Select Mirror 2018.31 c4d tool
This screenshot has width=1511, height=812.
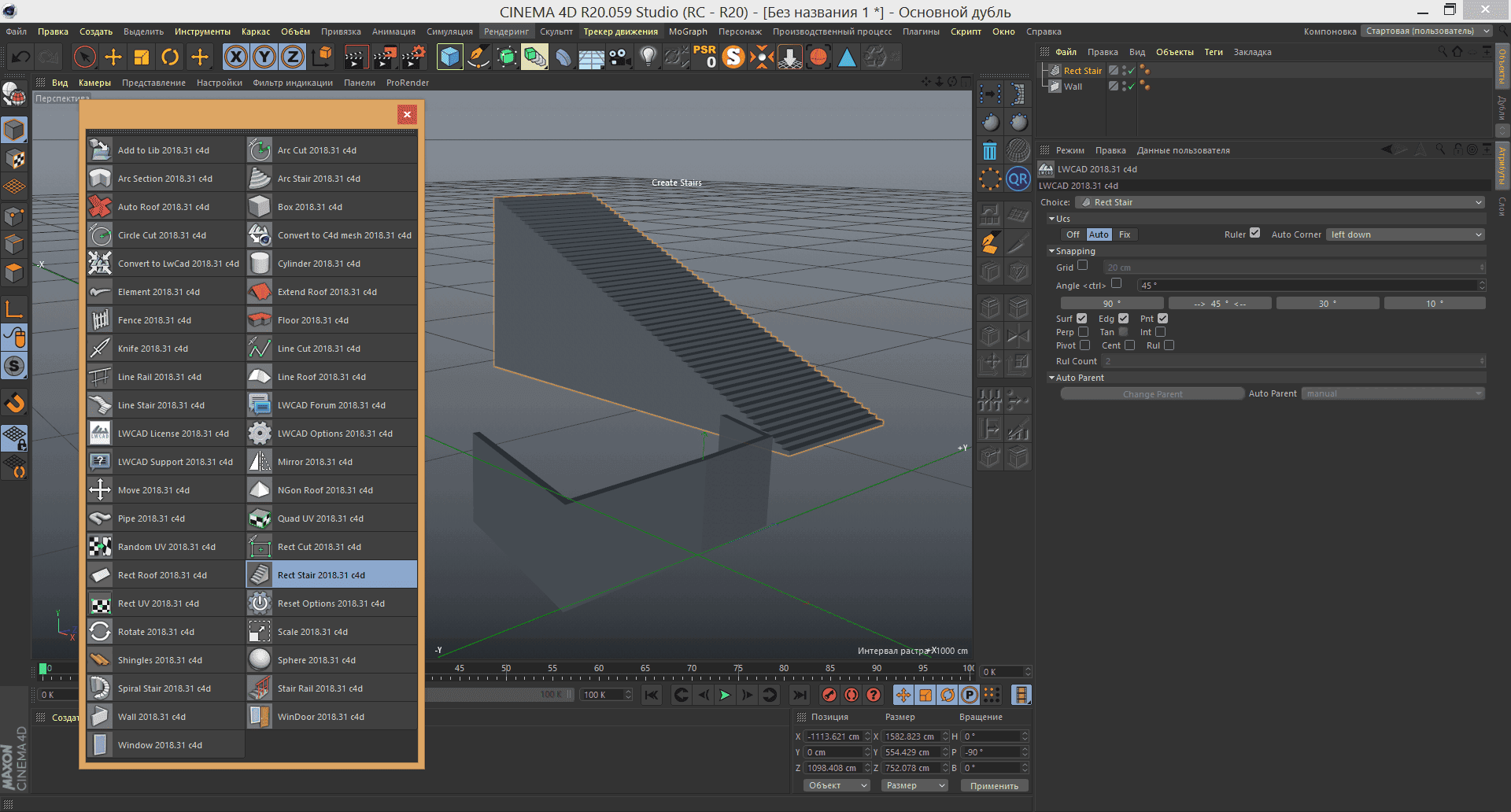(332, 462)
